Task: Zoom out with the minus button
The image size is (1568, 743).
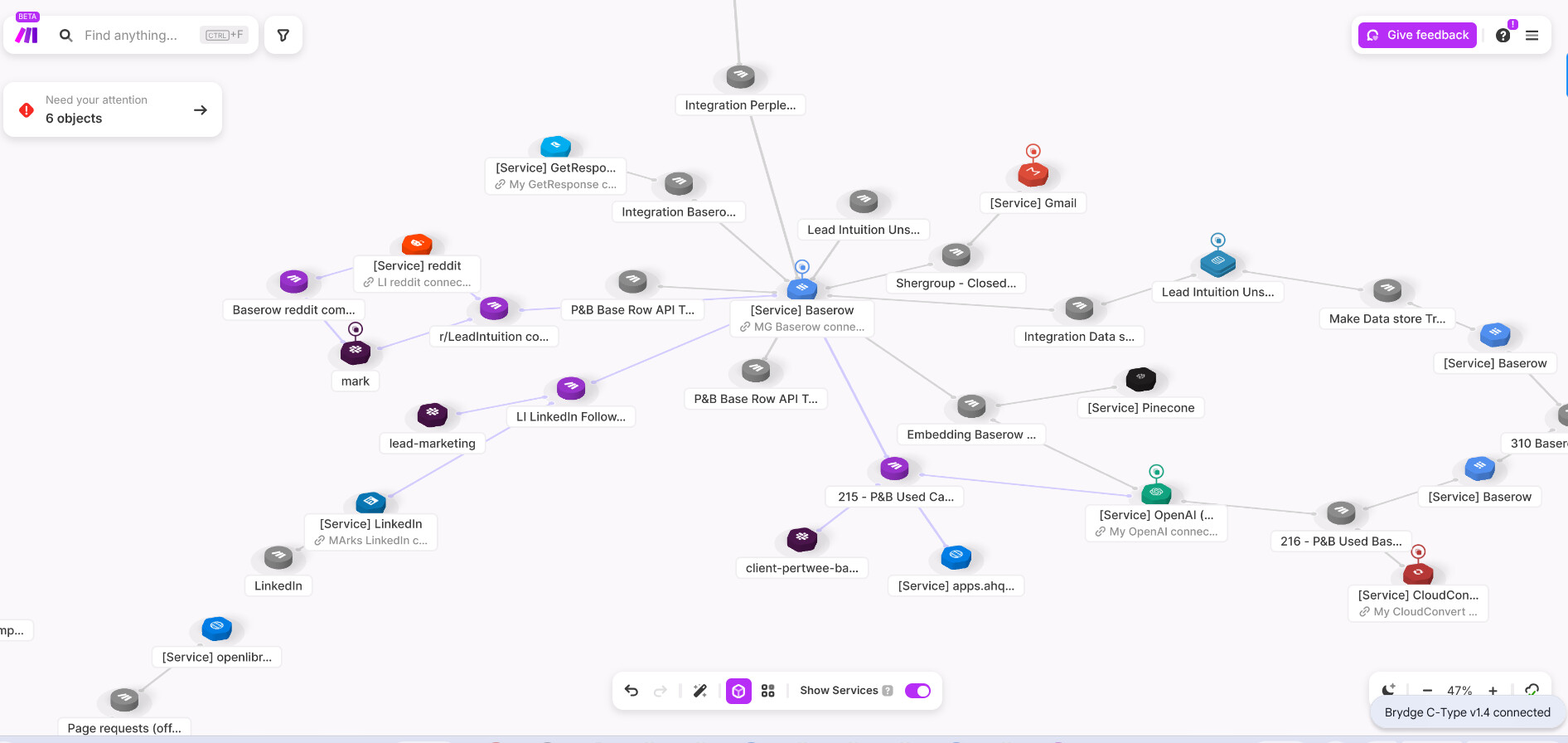Action: pyautogui.click(x=1427, y=690)
